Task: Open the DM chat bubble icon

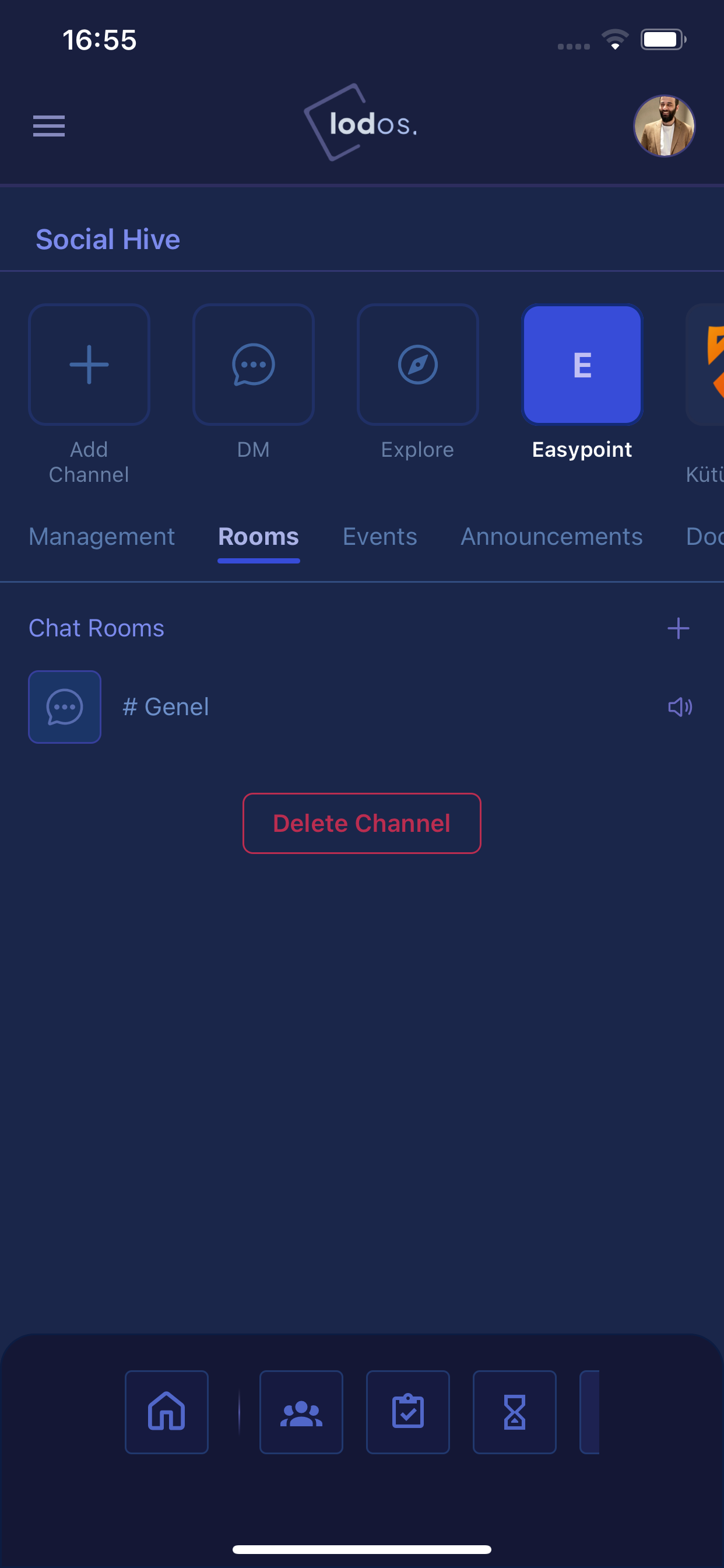Action: [x=253, y=365]
